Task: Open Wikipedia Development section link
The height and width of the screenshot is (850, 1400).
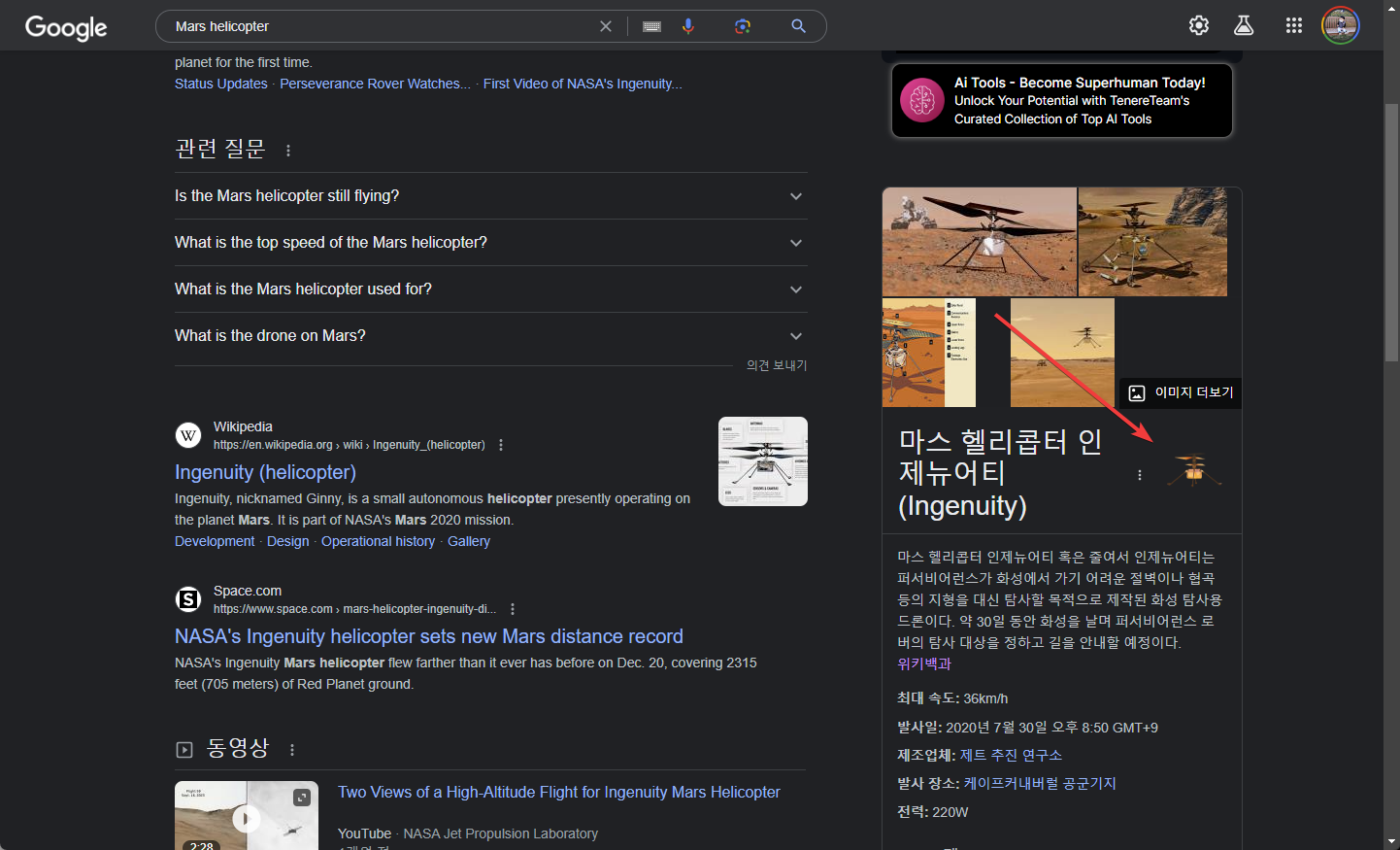Action: point(215,541)
